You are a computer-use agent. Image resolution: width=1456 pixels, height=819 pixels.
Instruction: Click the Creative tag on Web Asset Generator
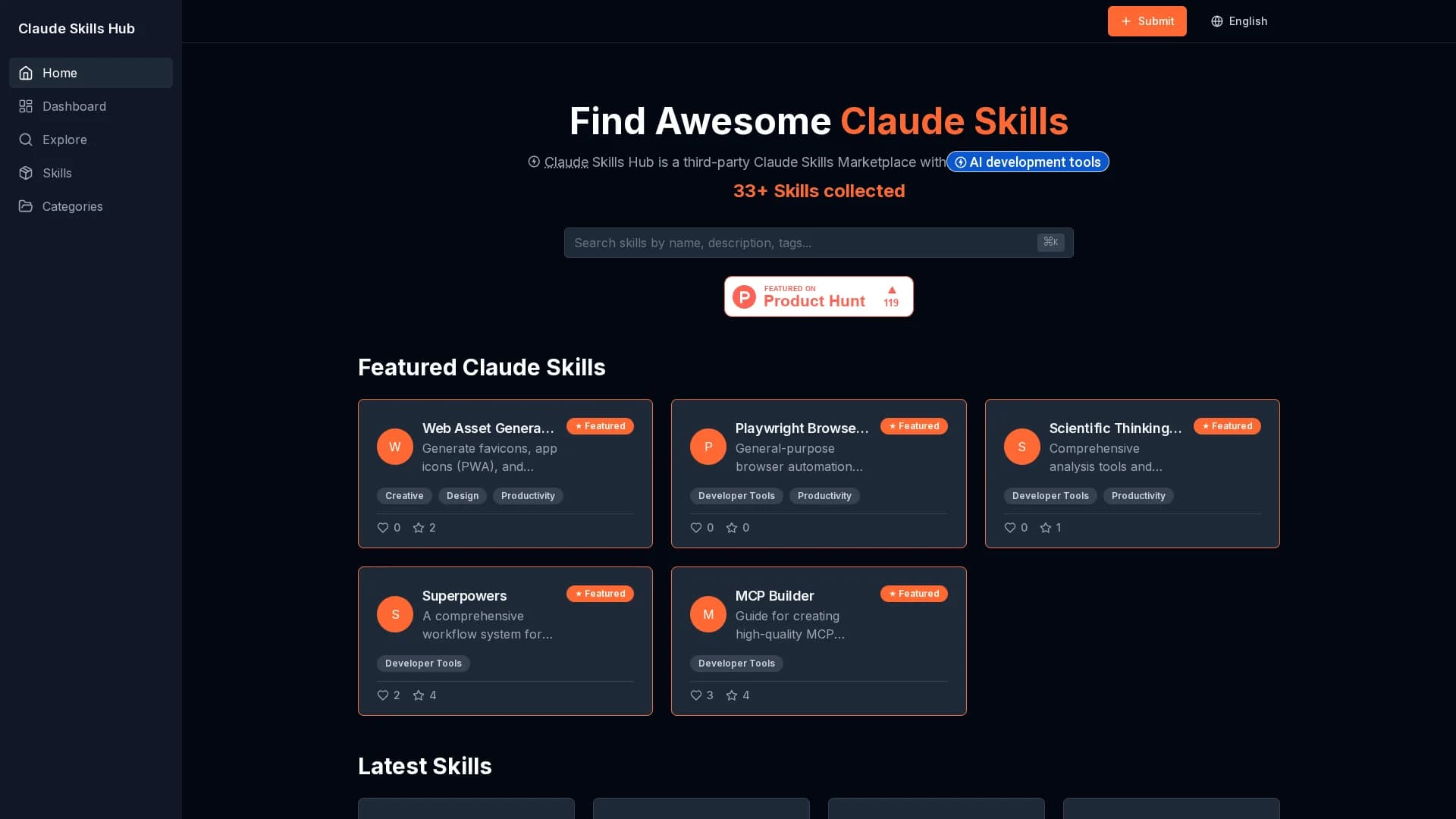coord(404,496)
